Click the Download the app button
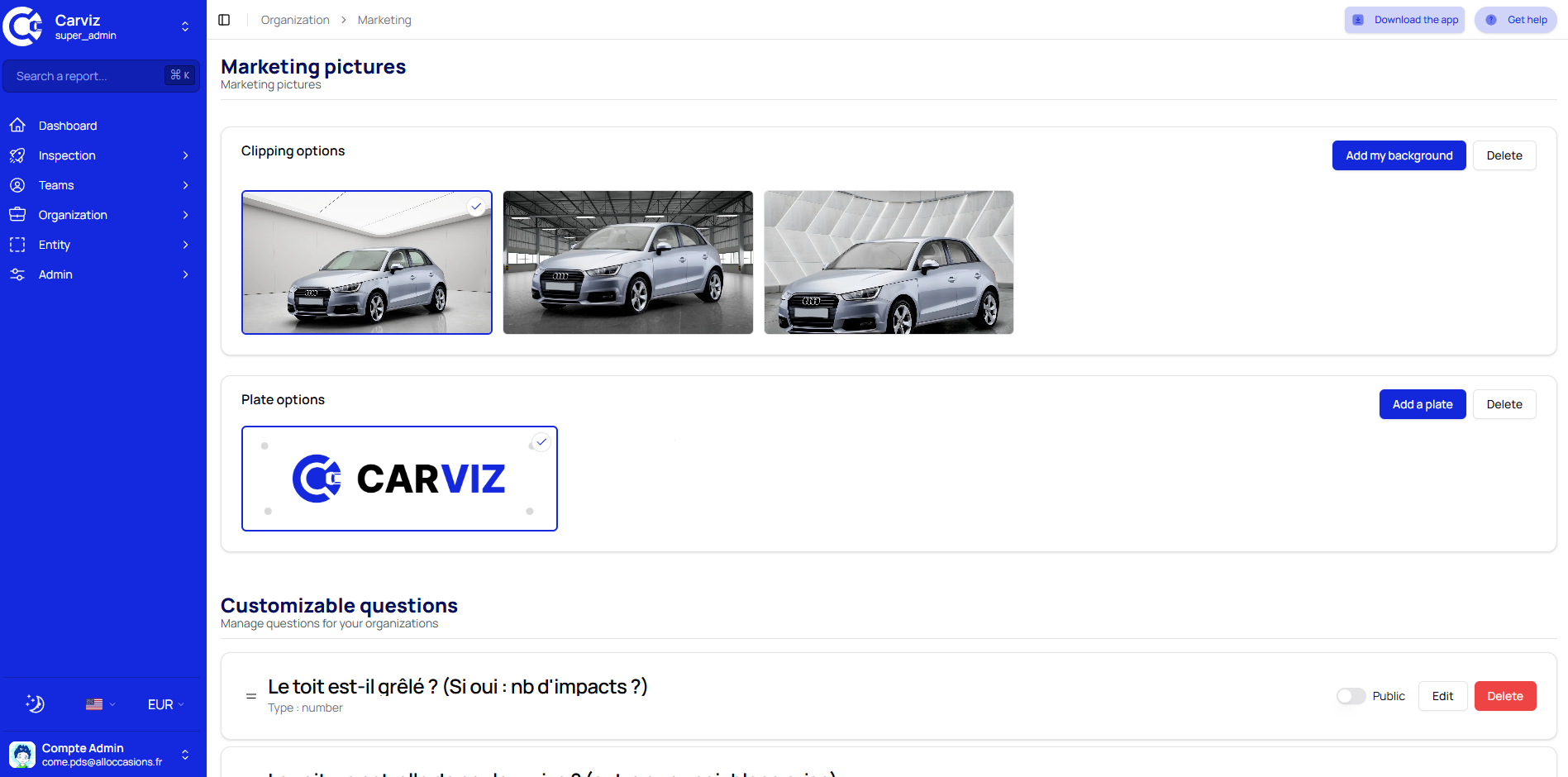 coord(1404,20)
